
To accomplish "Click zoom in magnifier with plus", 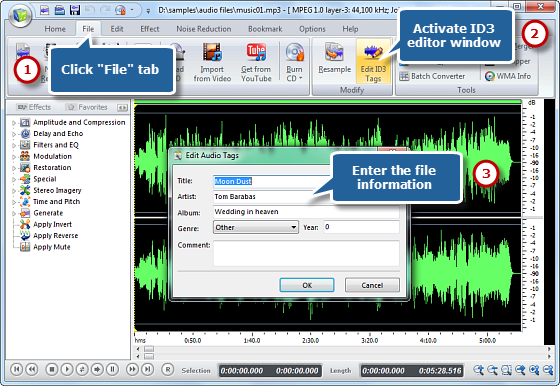I will point(479,370).
